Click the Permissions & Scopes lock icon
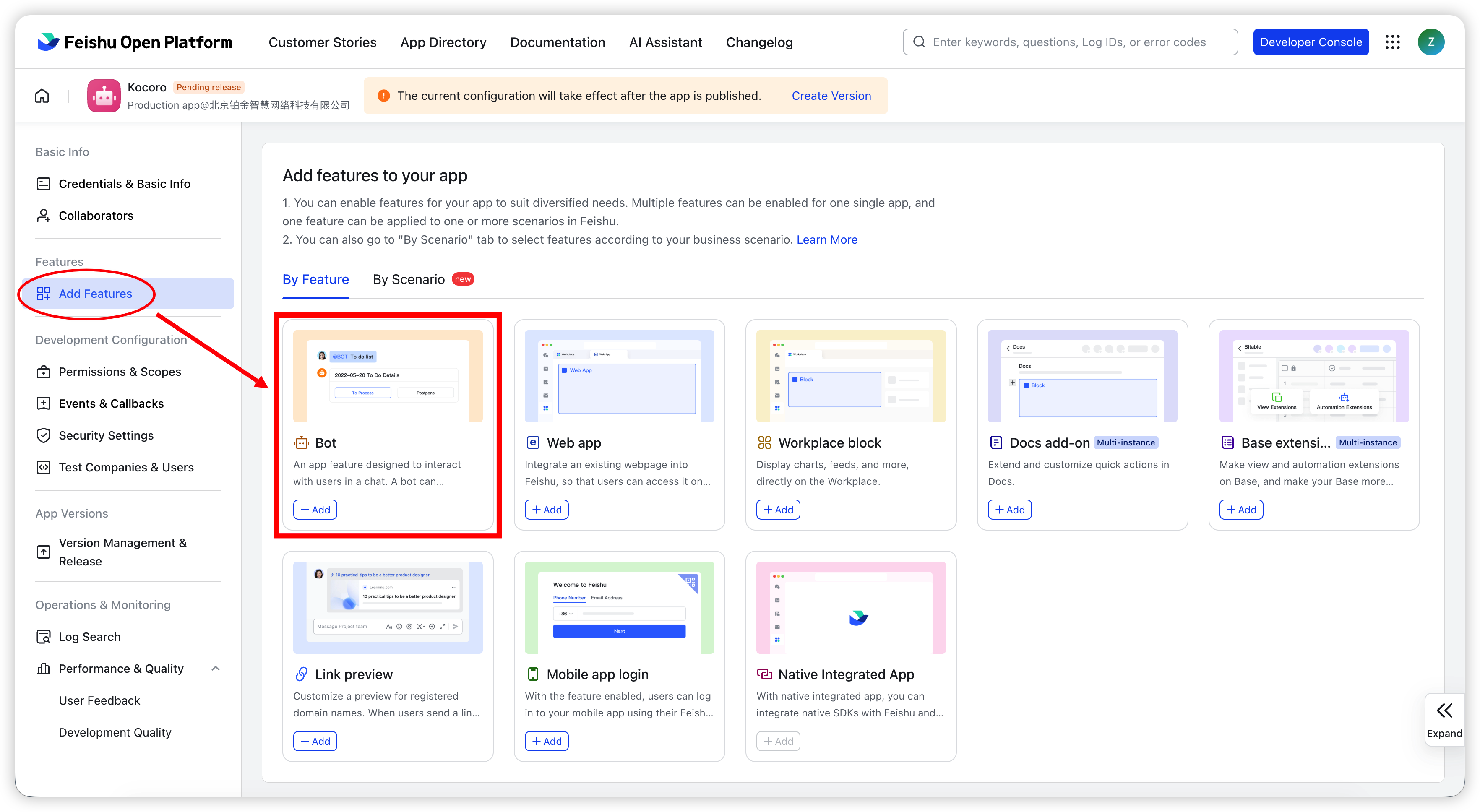Image resolution: width=1480 pixels, height=812 pixels. click(44, 372)
